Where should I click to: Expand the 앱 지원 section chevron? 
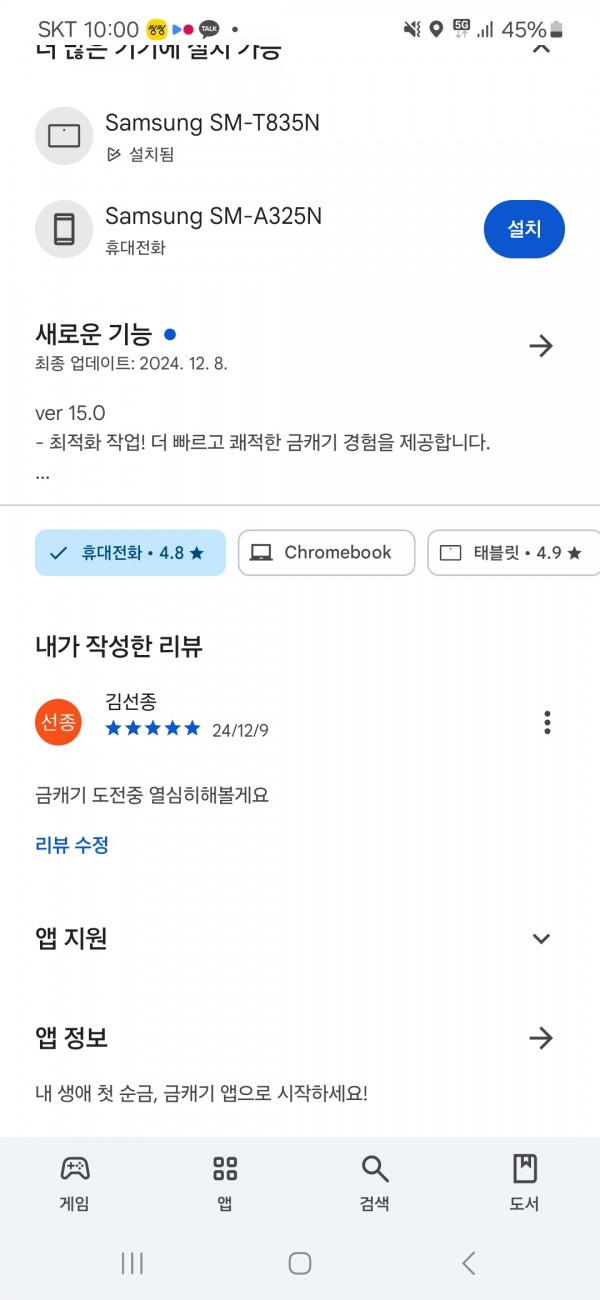(x=541, y=938)
